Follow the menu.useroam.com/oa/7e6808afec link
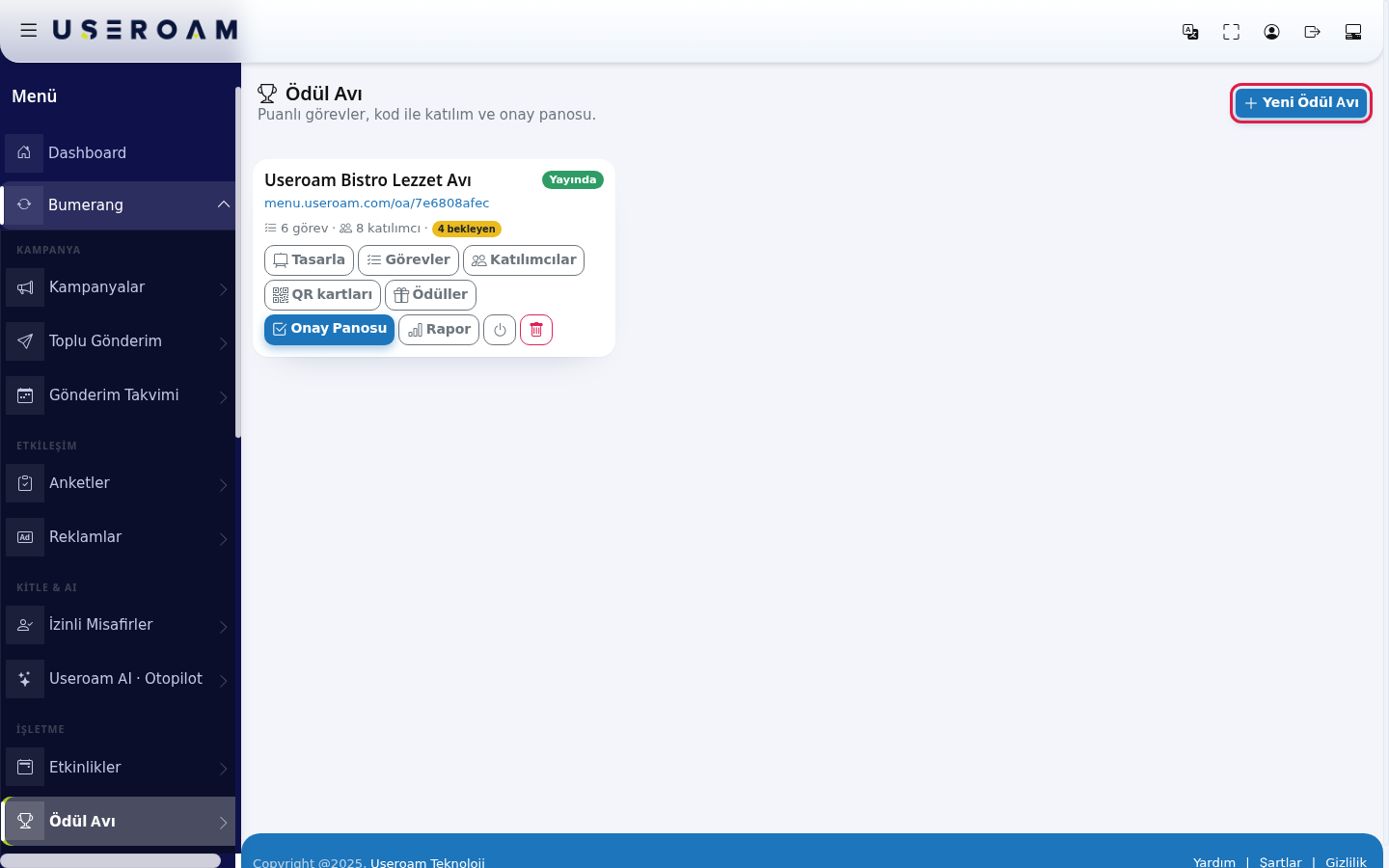 pos(377,203)
